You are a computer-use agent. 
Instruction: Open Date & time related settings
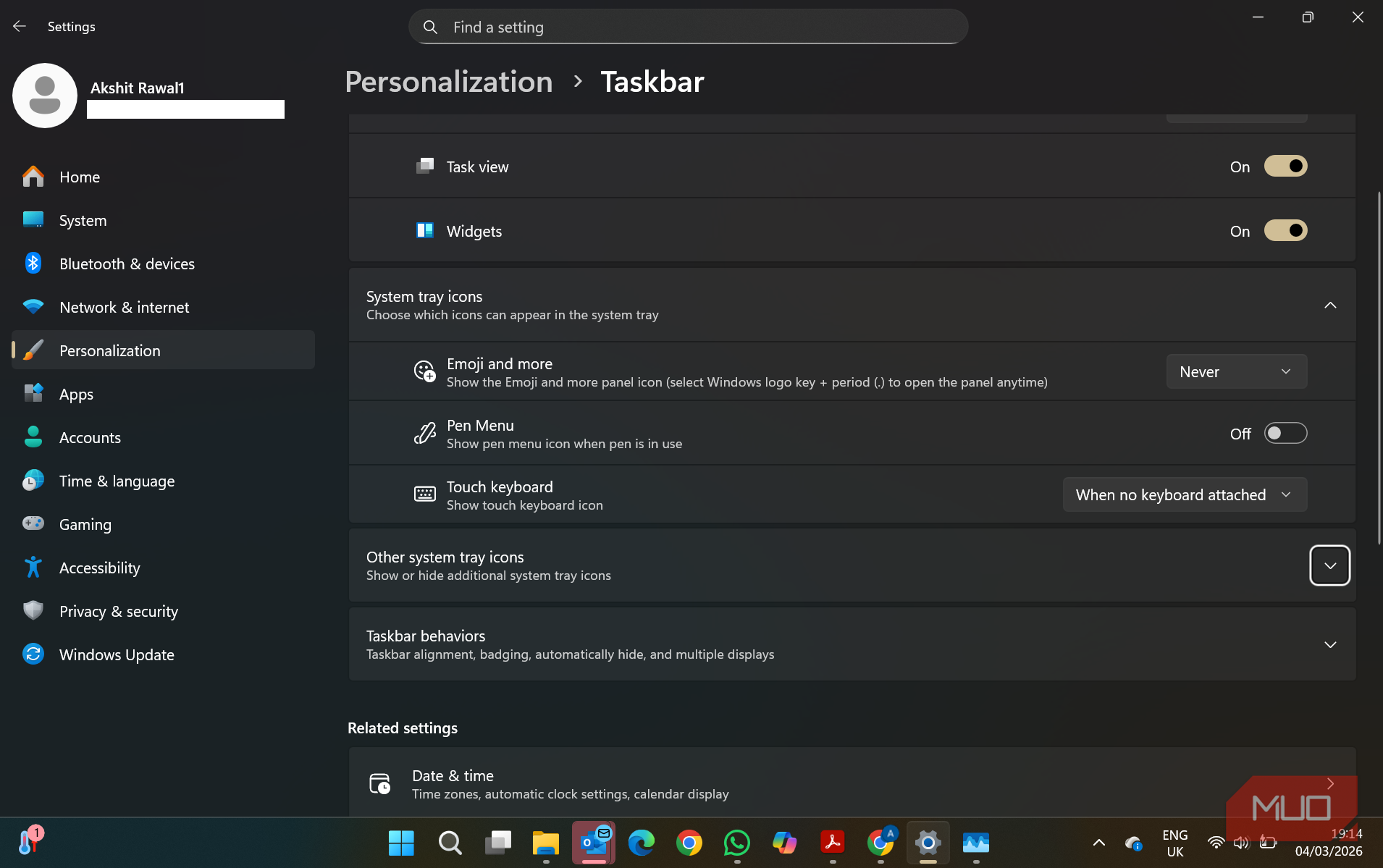coord(852,783)
